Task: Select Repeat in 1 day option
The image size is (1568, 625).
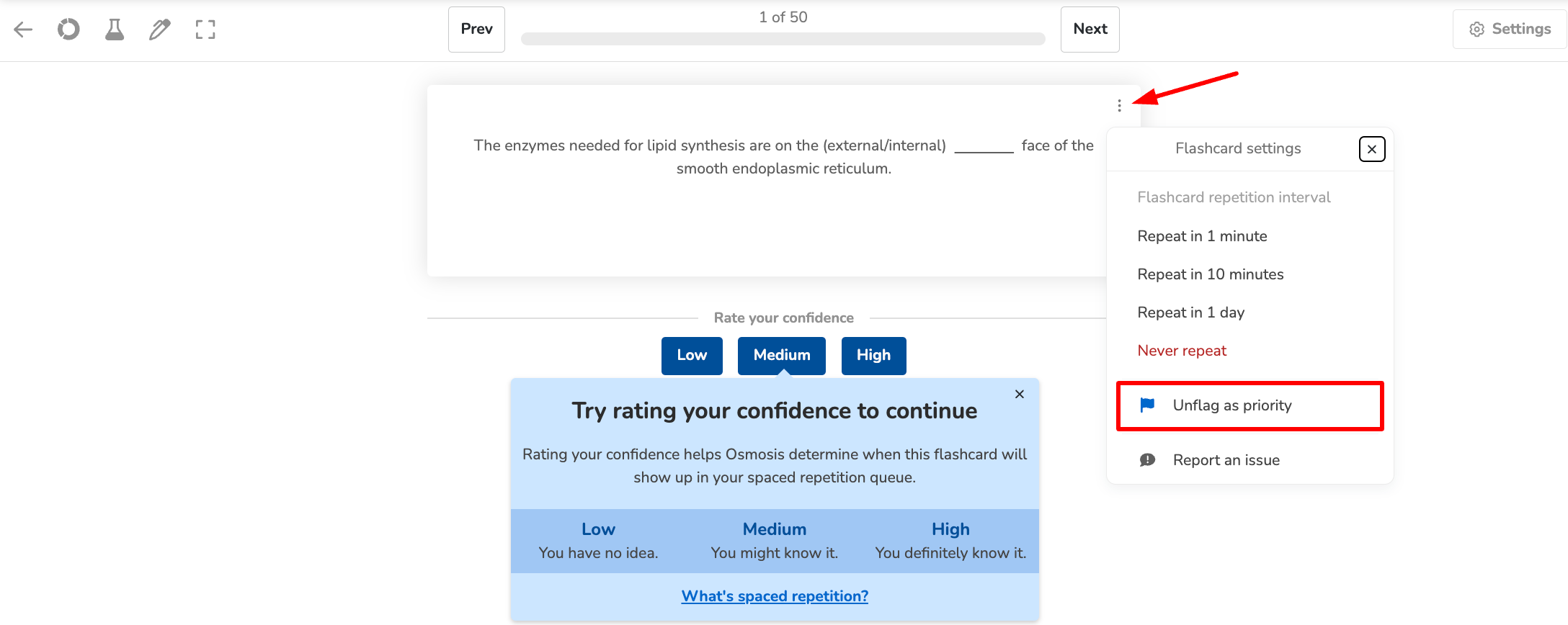Action: pos(1190,312)
